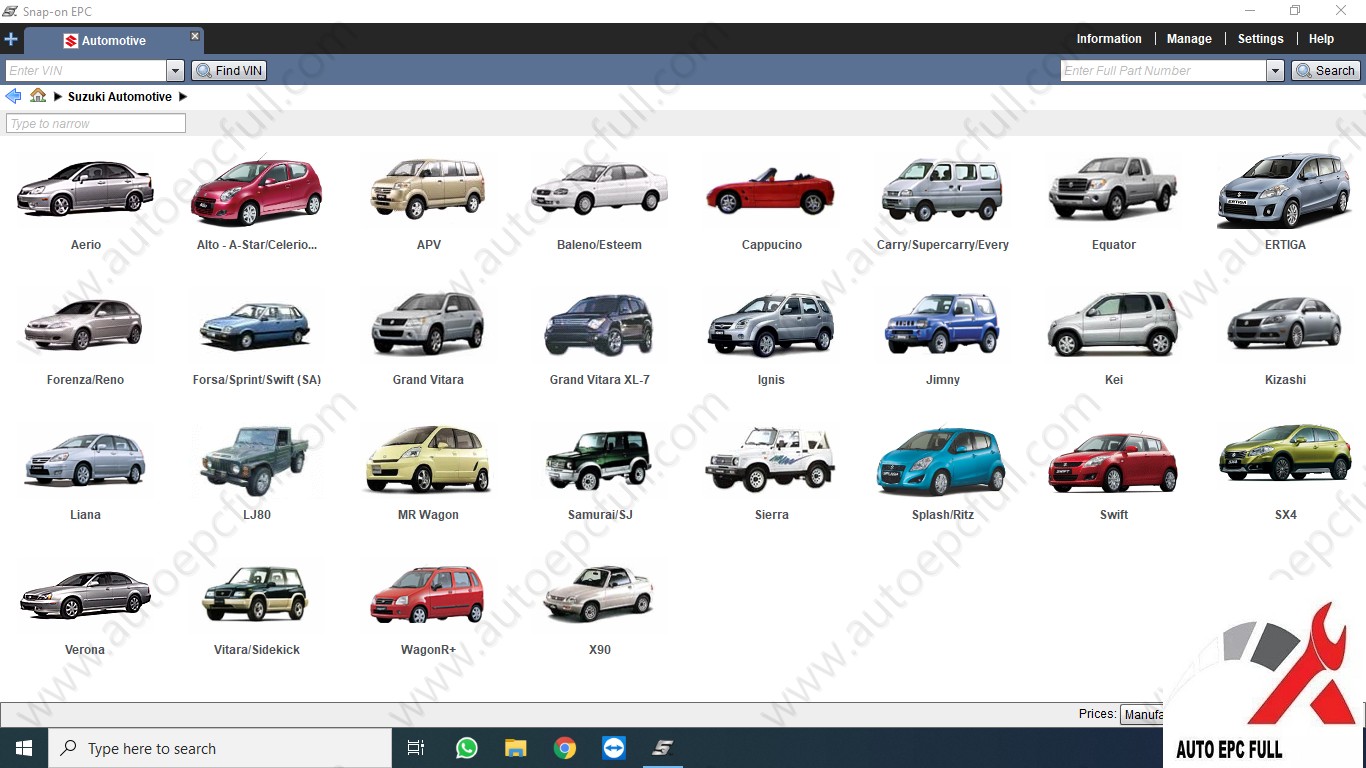Open TeamViewer from the taskbar
Screen dimensions: 1366x768
point(614,748)
